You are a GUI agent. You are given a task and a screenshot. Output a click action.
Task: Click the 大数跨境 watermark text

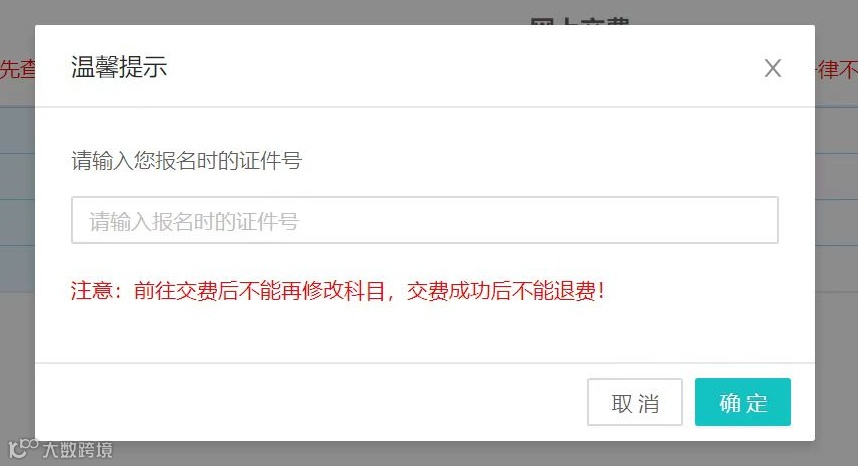77,450
